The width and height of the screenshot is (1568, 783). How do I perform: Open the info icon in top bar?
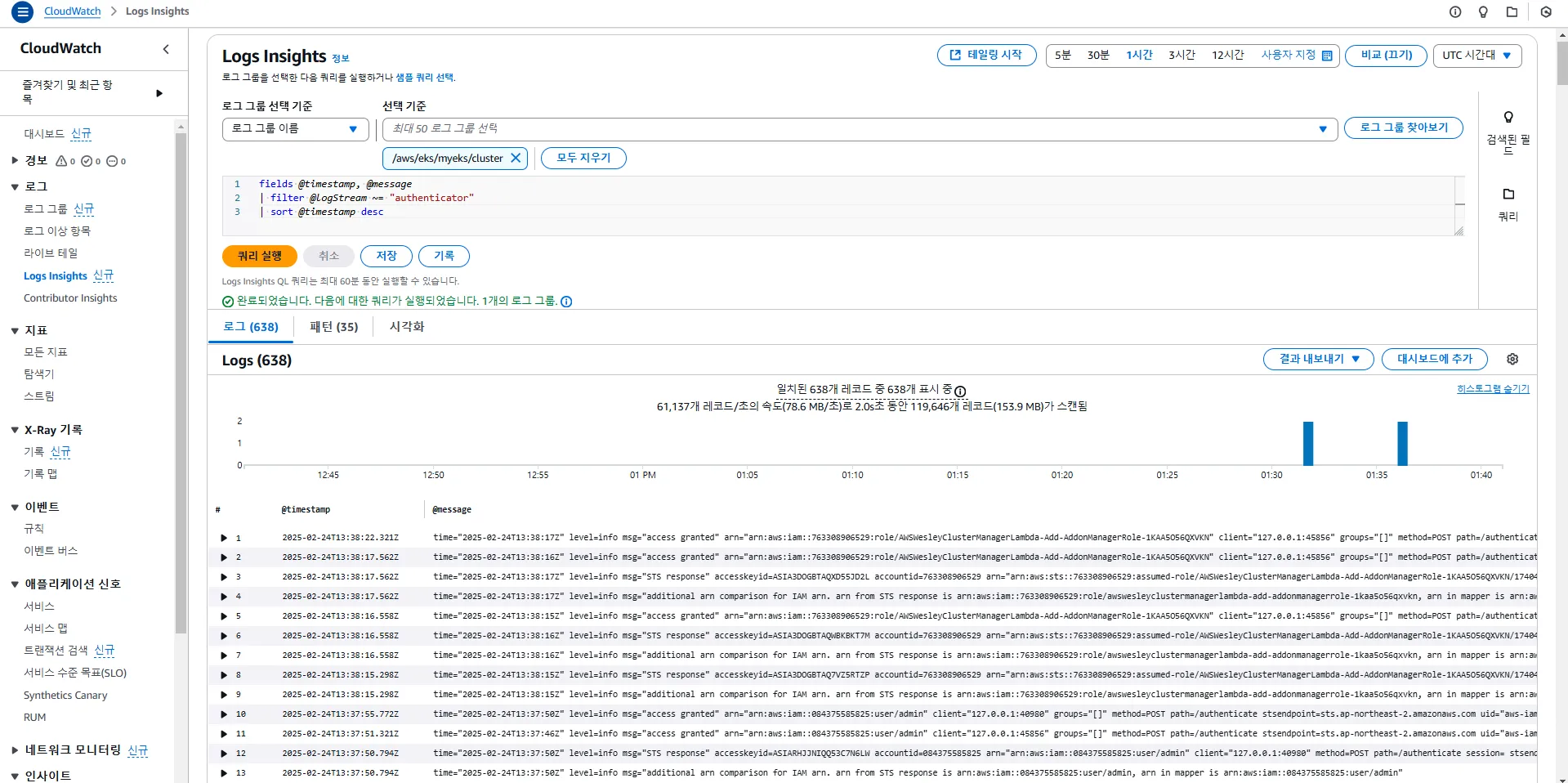[1455, 11]
